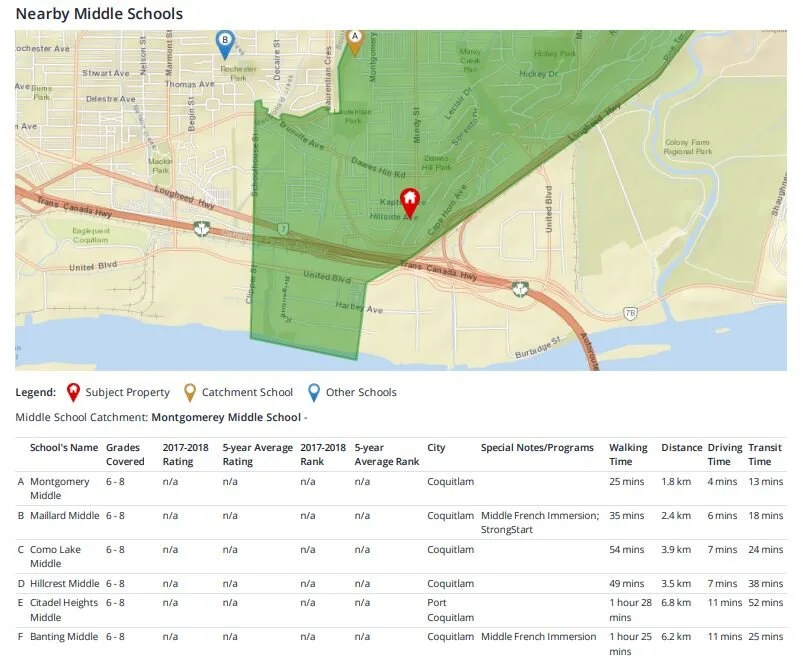
Task: Click the Other Schools legend label
Action: (361, 392)
